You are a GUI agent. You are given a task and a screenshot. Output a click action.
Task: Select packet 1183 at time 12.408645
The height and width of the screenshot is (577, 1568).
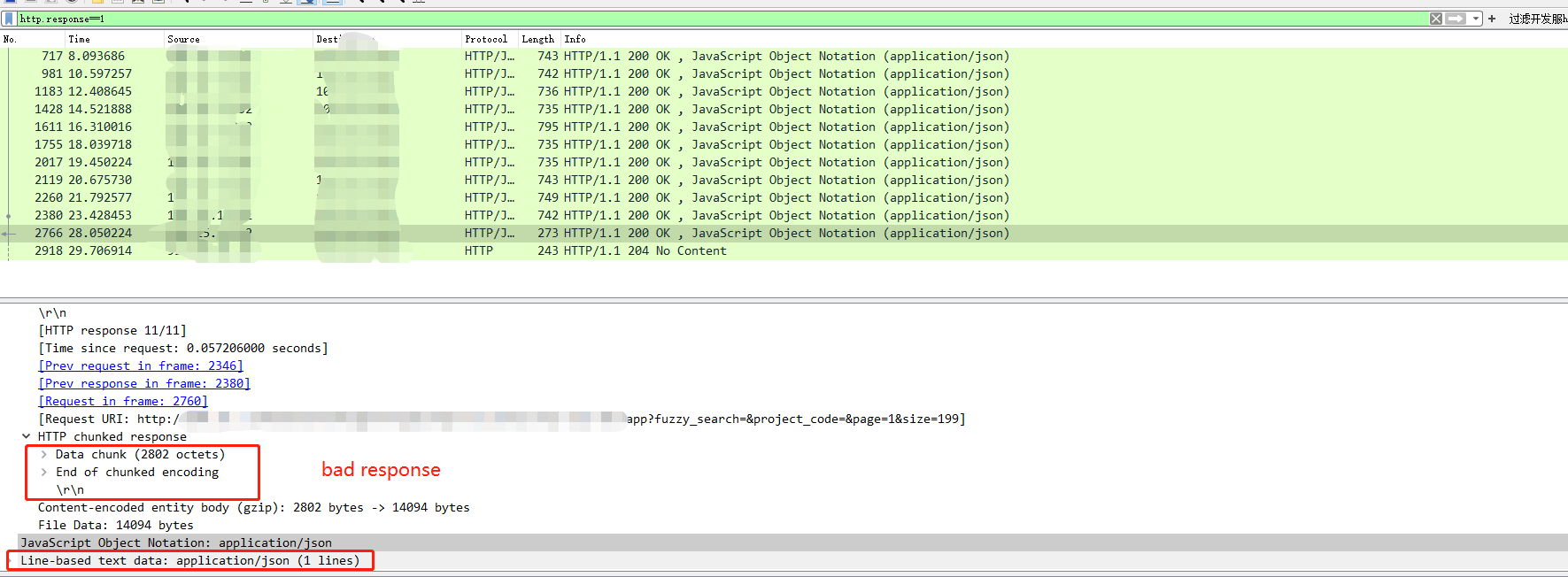784,92
